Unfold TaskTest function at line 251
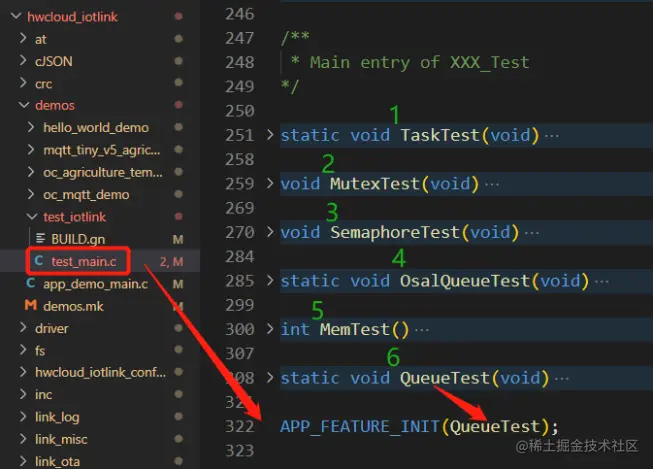This screenshot has width=654, height=469. (270, 135)
